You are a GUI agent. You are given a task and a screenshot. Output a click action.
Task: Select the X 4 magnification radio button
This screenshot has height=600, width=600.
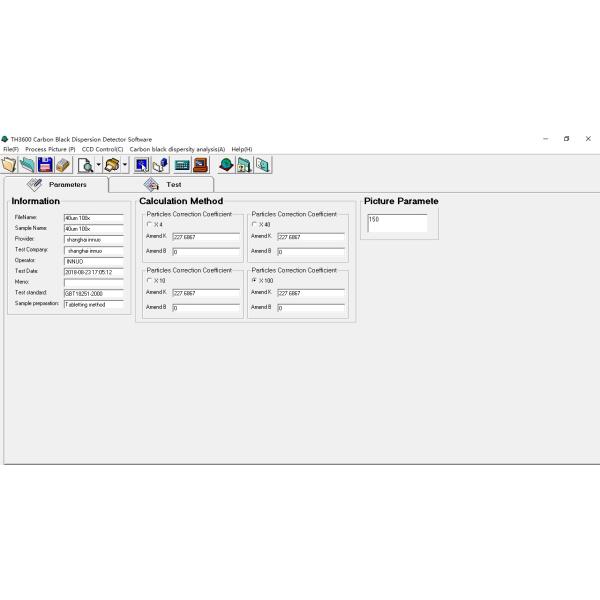coord(150,224)
